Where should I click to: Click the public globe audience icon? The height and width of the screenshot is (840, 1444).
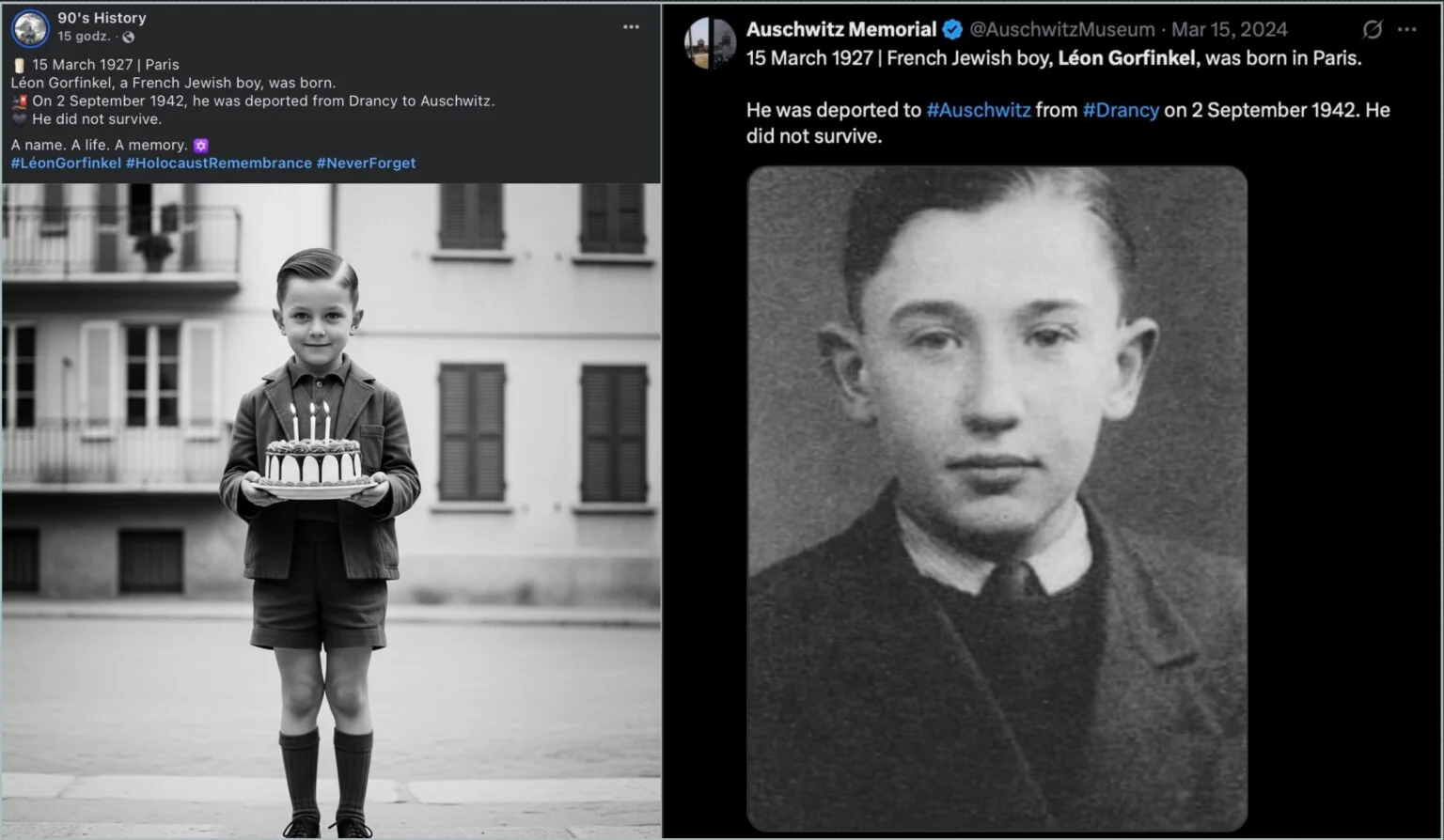pos(129,37)
